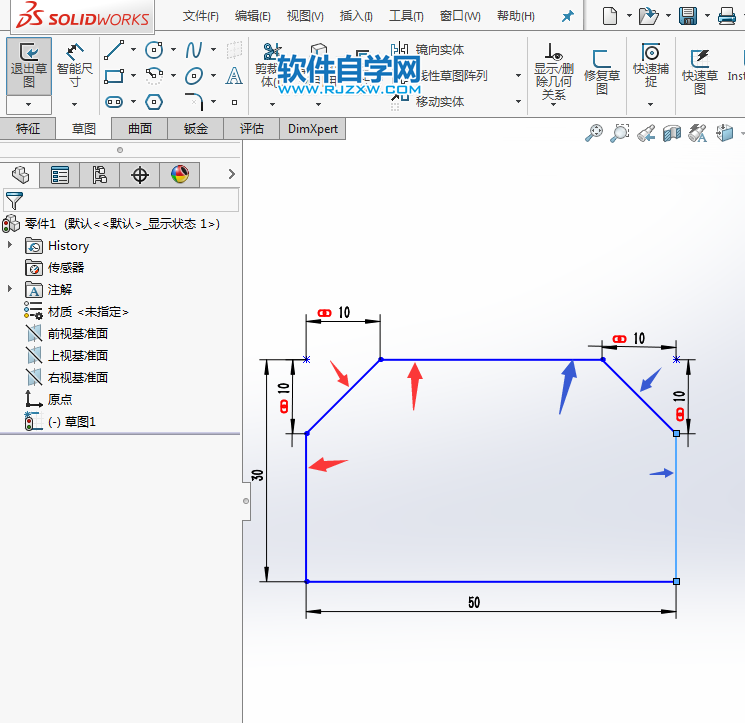Select 草图1 in the feature tree
This screenshot has height=723, width=745.
[x=79, y=422]
